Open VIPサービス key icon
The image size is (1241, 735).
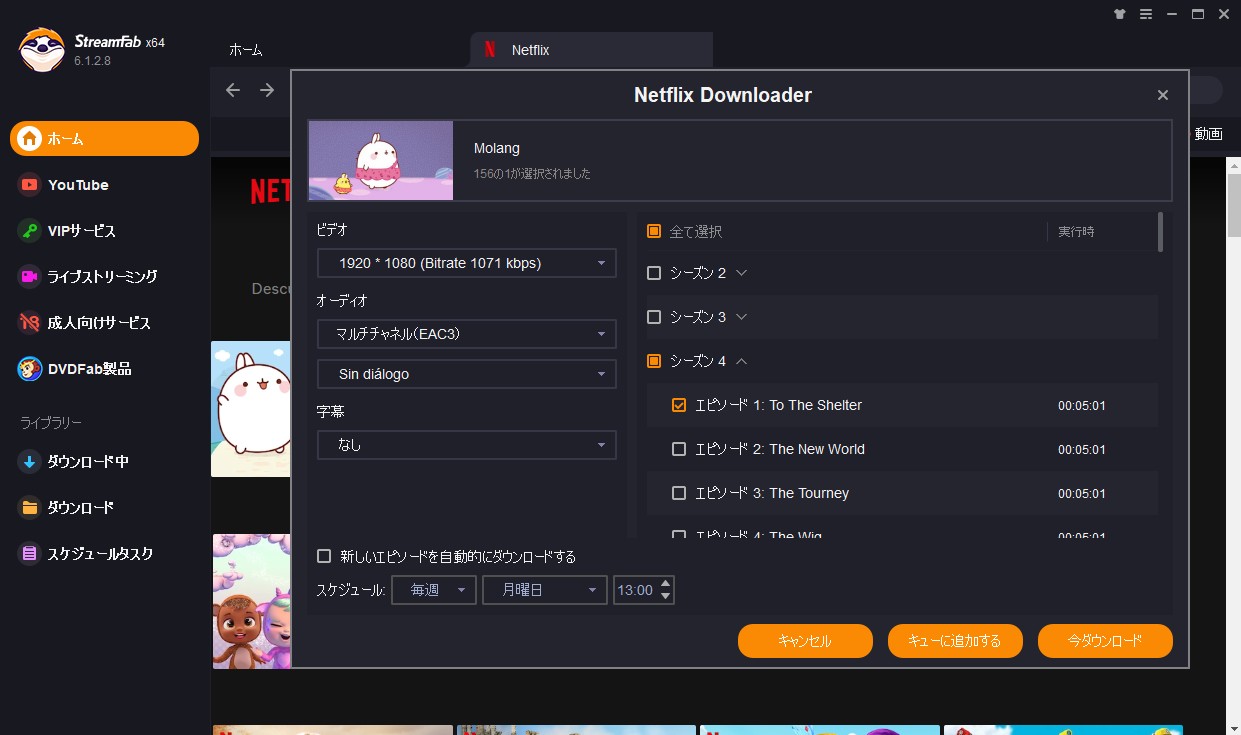click(29, 231)
